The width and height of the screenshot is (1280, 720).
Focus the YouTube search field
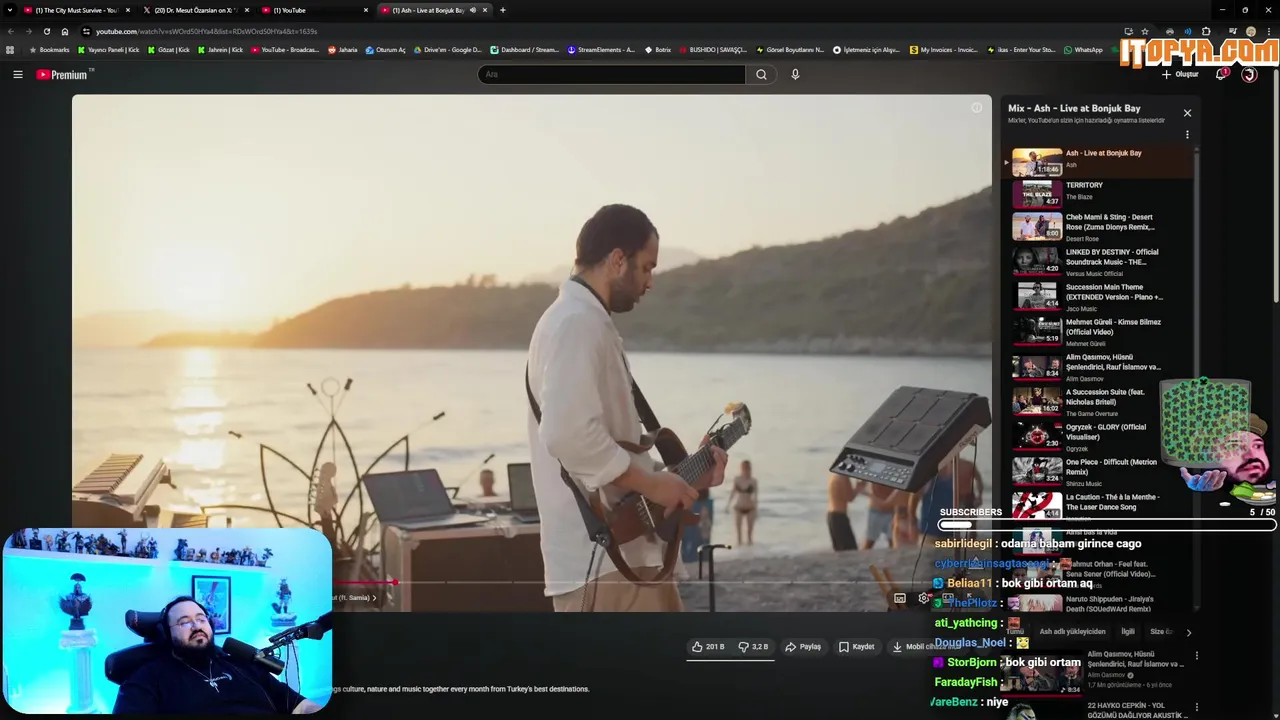611,74
